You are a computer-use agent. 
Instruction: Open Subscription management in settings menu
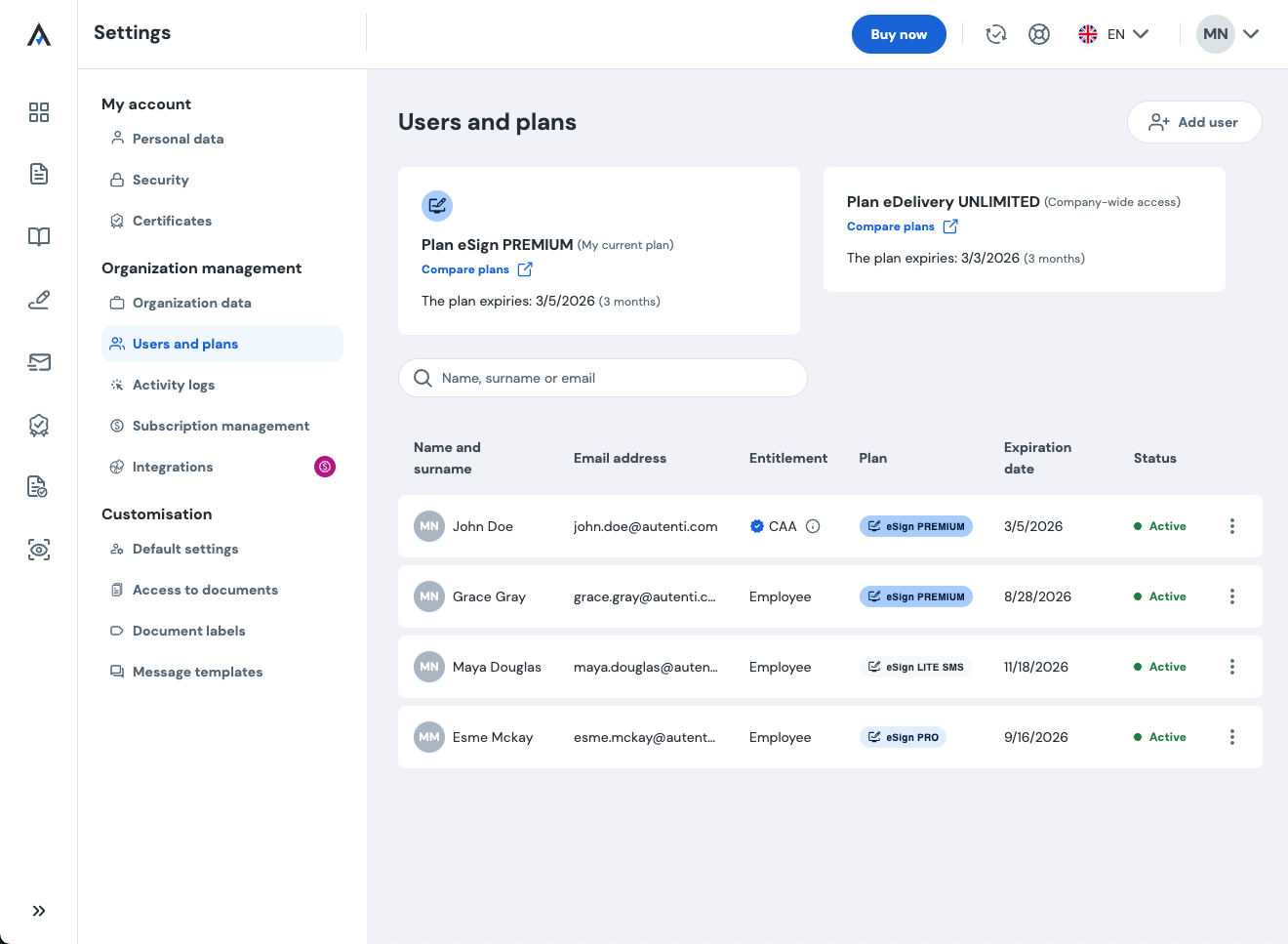point(221,426)
